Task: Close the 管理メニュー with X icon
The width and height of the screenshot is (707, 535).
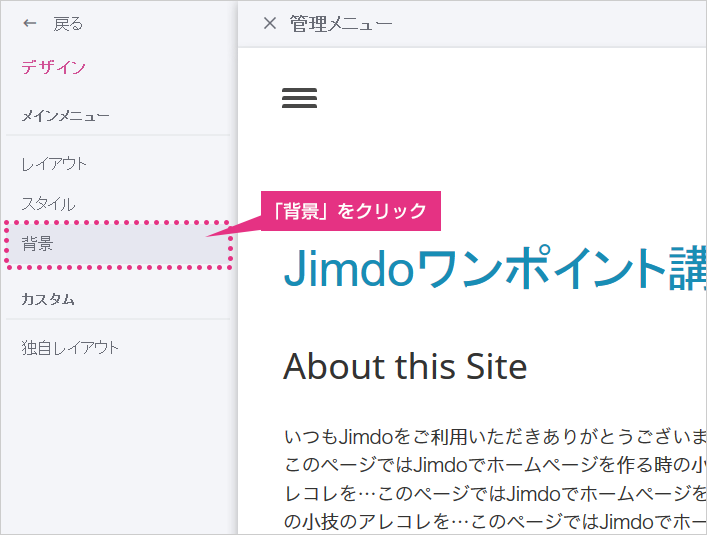Action: click(270, 23)
